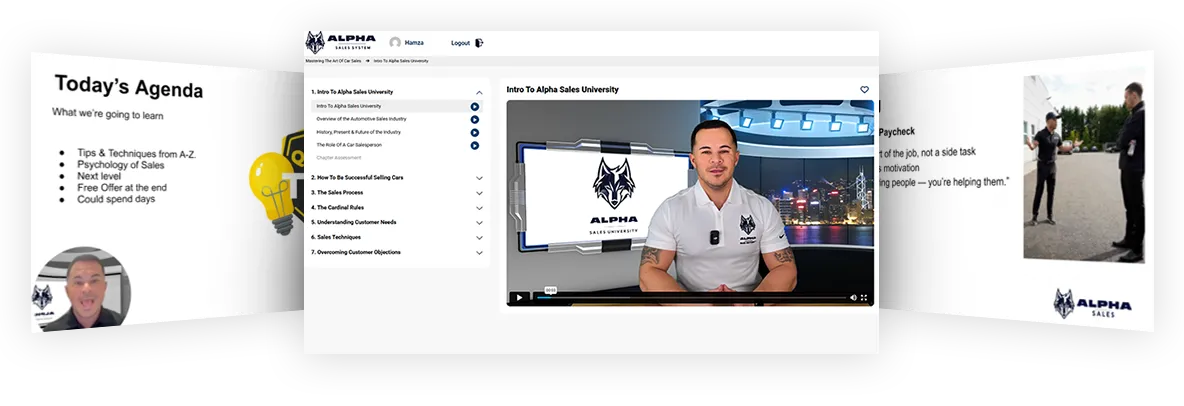The width and height of the screenshot is (1184, 406).
Task: Expand Overcoming Customer Objections chapter
Action: pos(479,253)
